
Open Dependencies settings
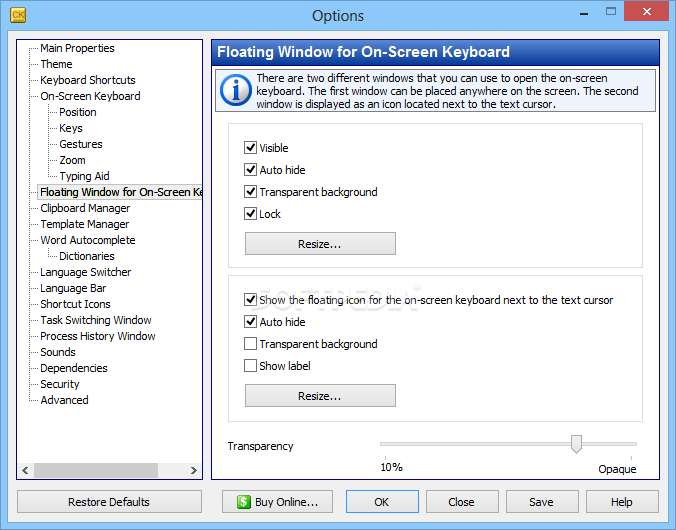[x=74, y=368]
